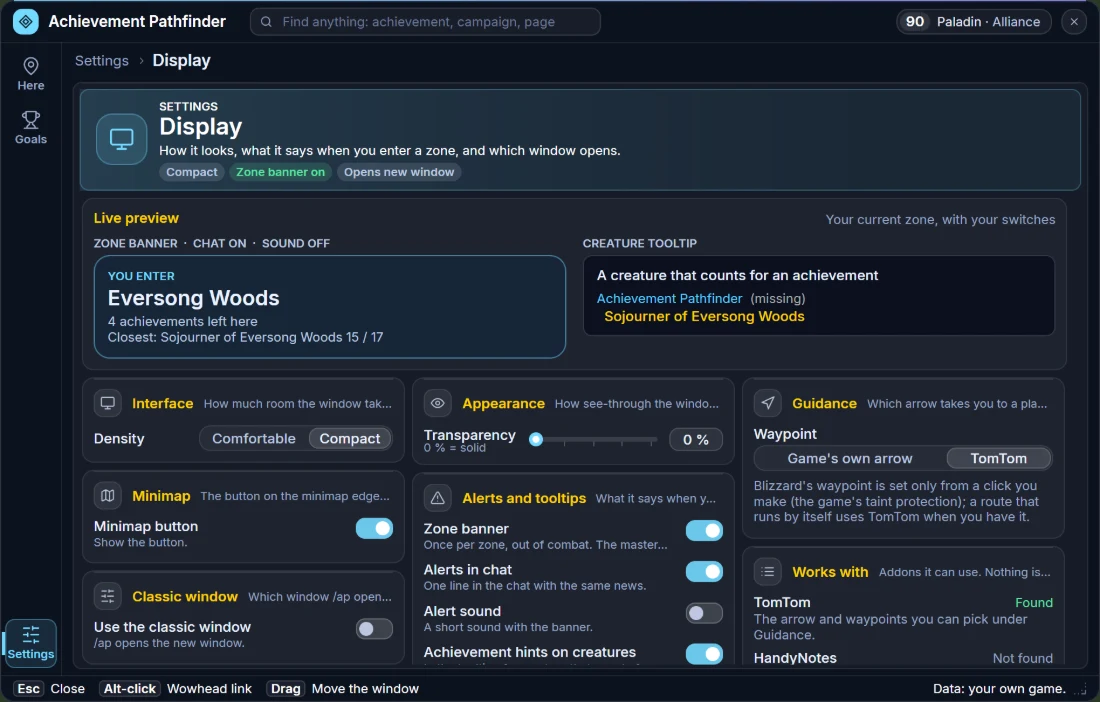Click the Compact status chip
The width and height of the screenshot is (1100, 702).
coord(192,172)
